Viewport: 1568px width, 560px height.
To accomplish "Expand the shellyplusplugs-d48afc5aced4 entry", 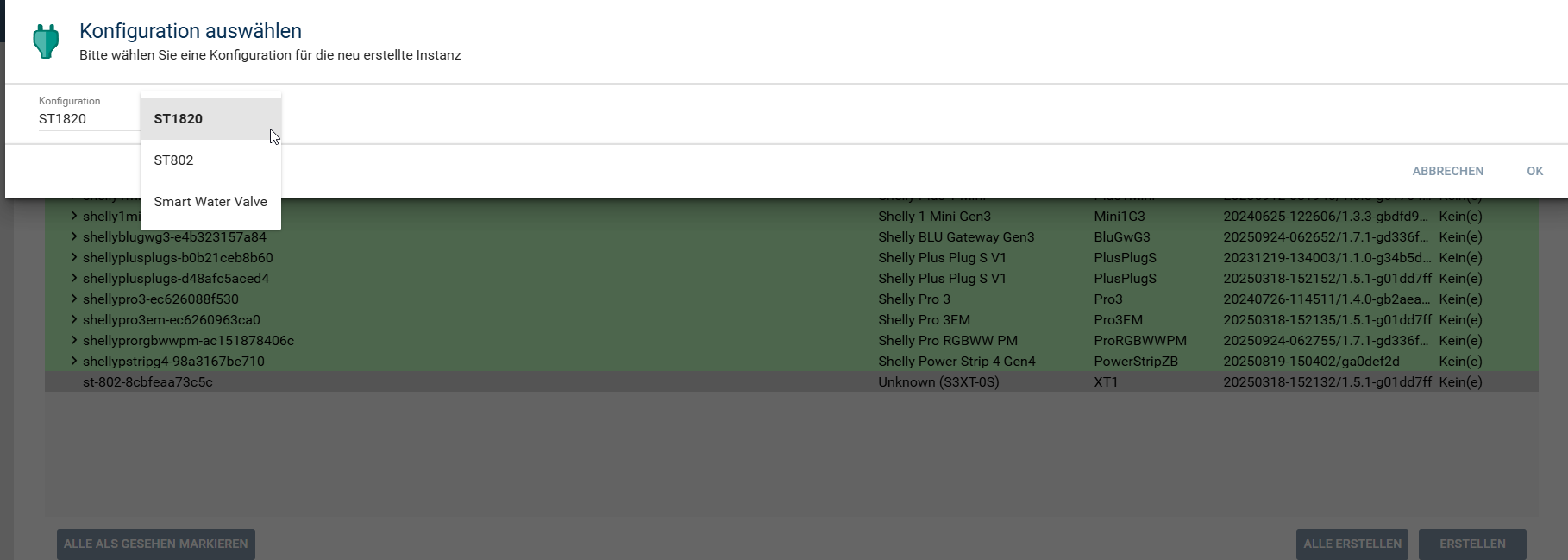I will point(74,279).
